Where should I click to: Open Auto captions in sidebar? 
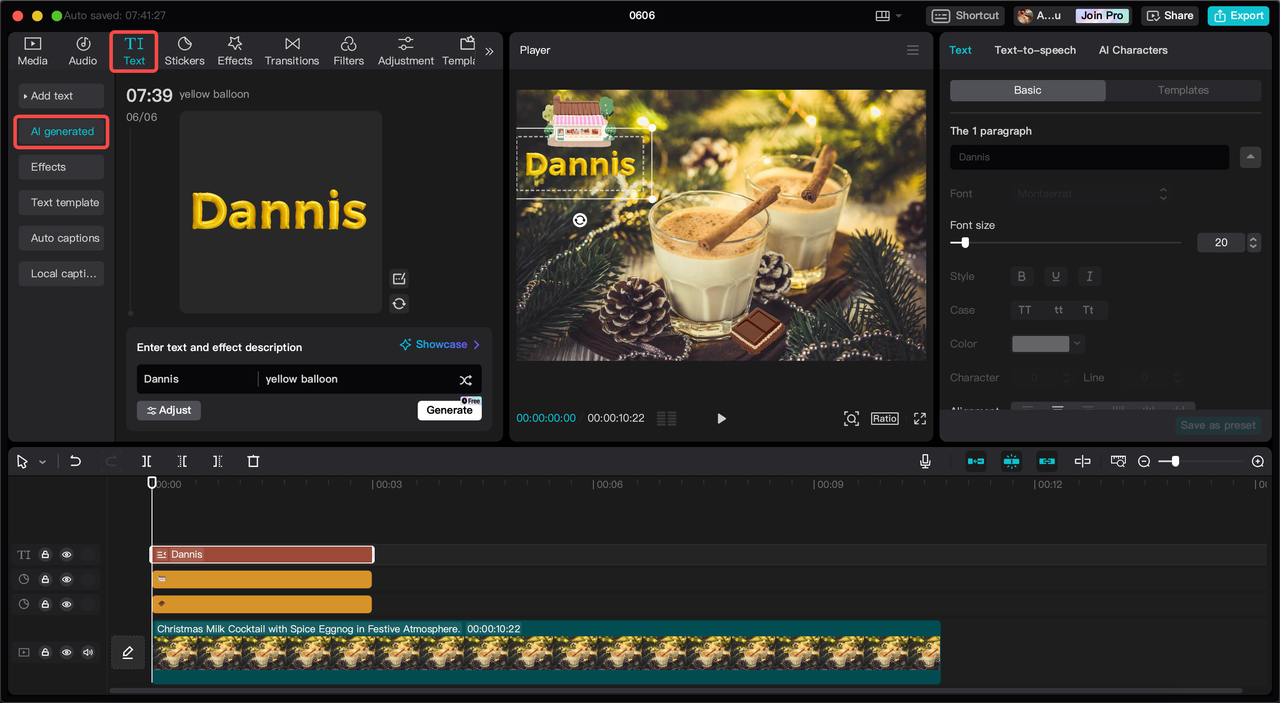pyautogui.click(x=61, y=238)
